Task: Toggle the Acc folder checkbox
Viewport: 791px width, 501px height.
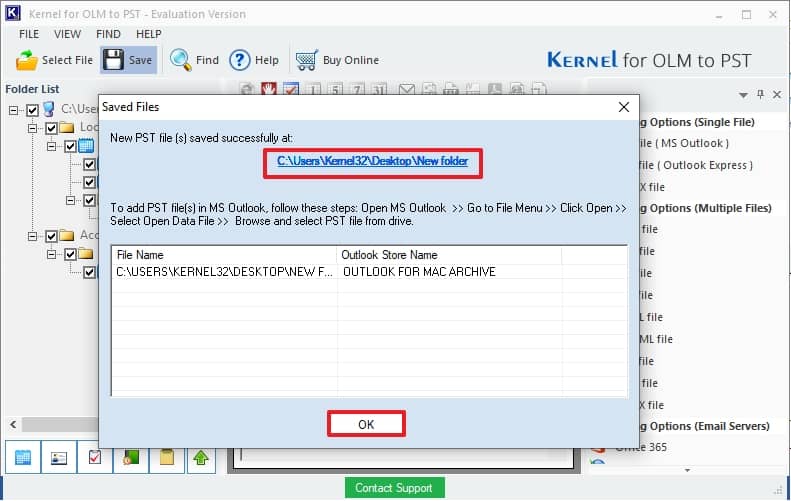Action: click(x=52, y=237)
